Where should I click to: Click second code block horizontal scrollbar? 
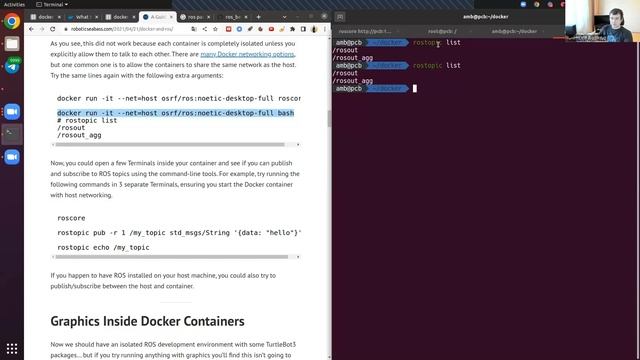(x=171, y=257)
